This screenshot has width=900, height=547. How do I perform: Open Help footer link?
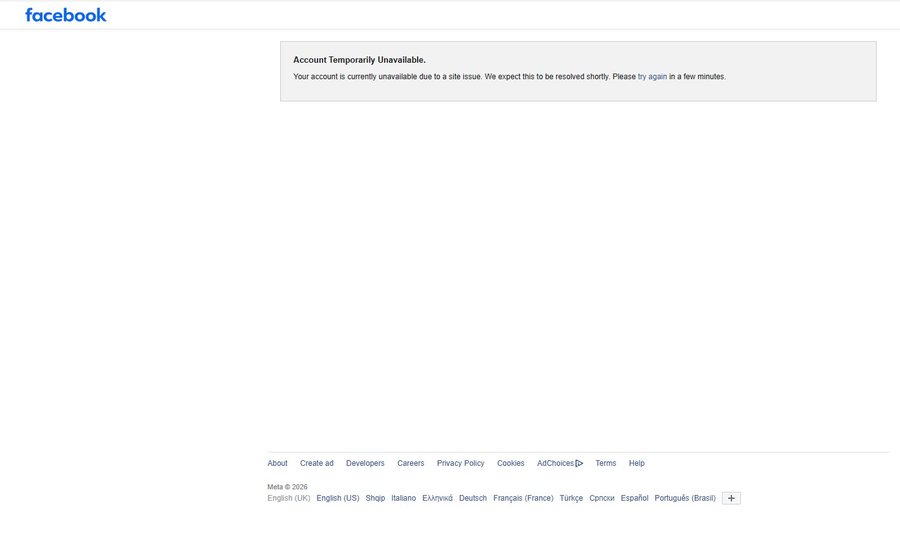click(637, 463)
